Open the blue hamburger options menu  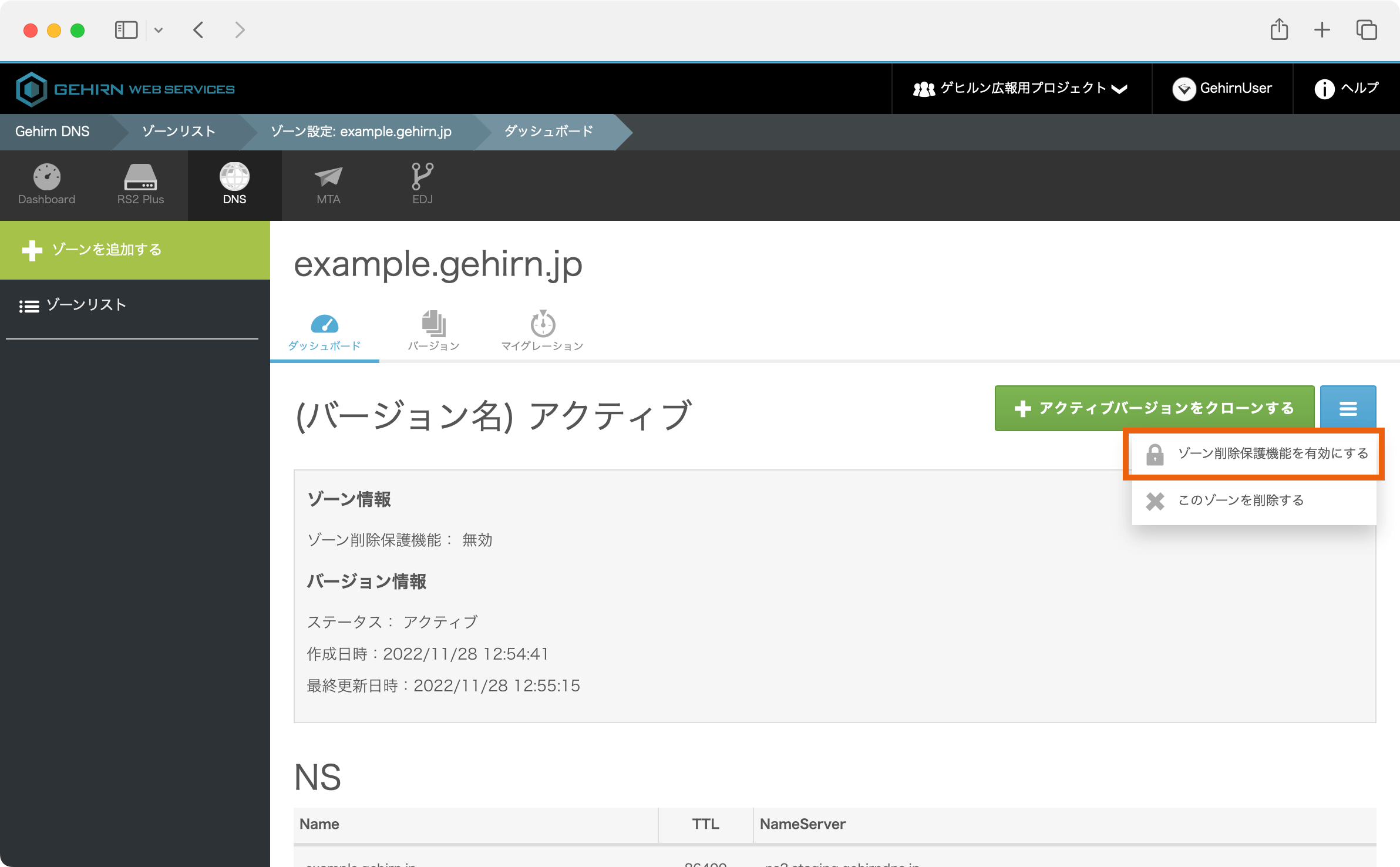pos(1348,408)
